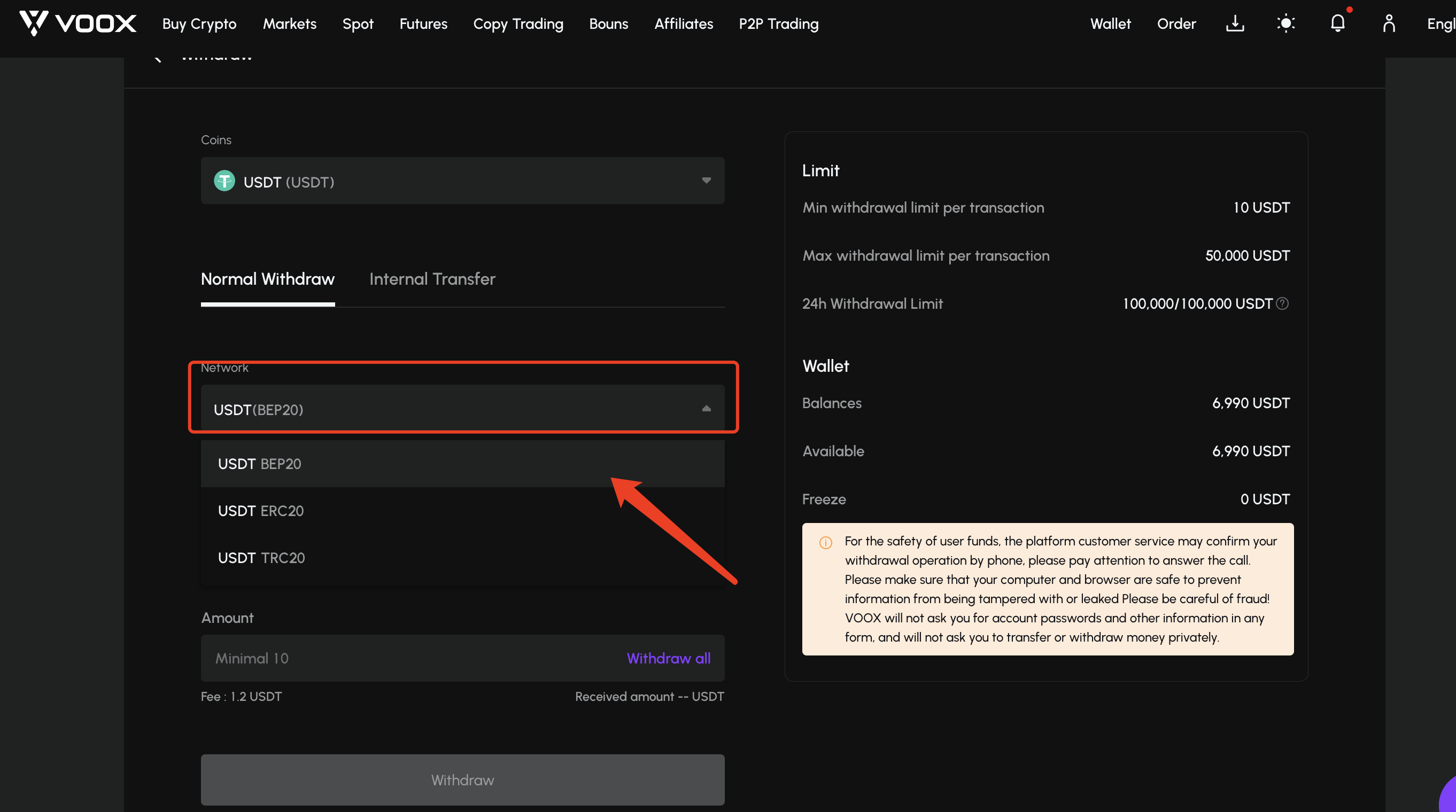
Task: Switch to Internal Transfer tab
Action: point(432,279)
